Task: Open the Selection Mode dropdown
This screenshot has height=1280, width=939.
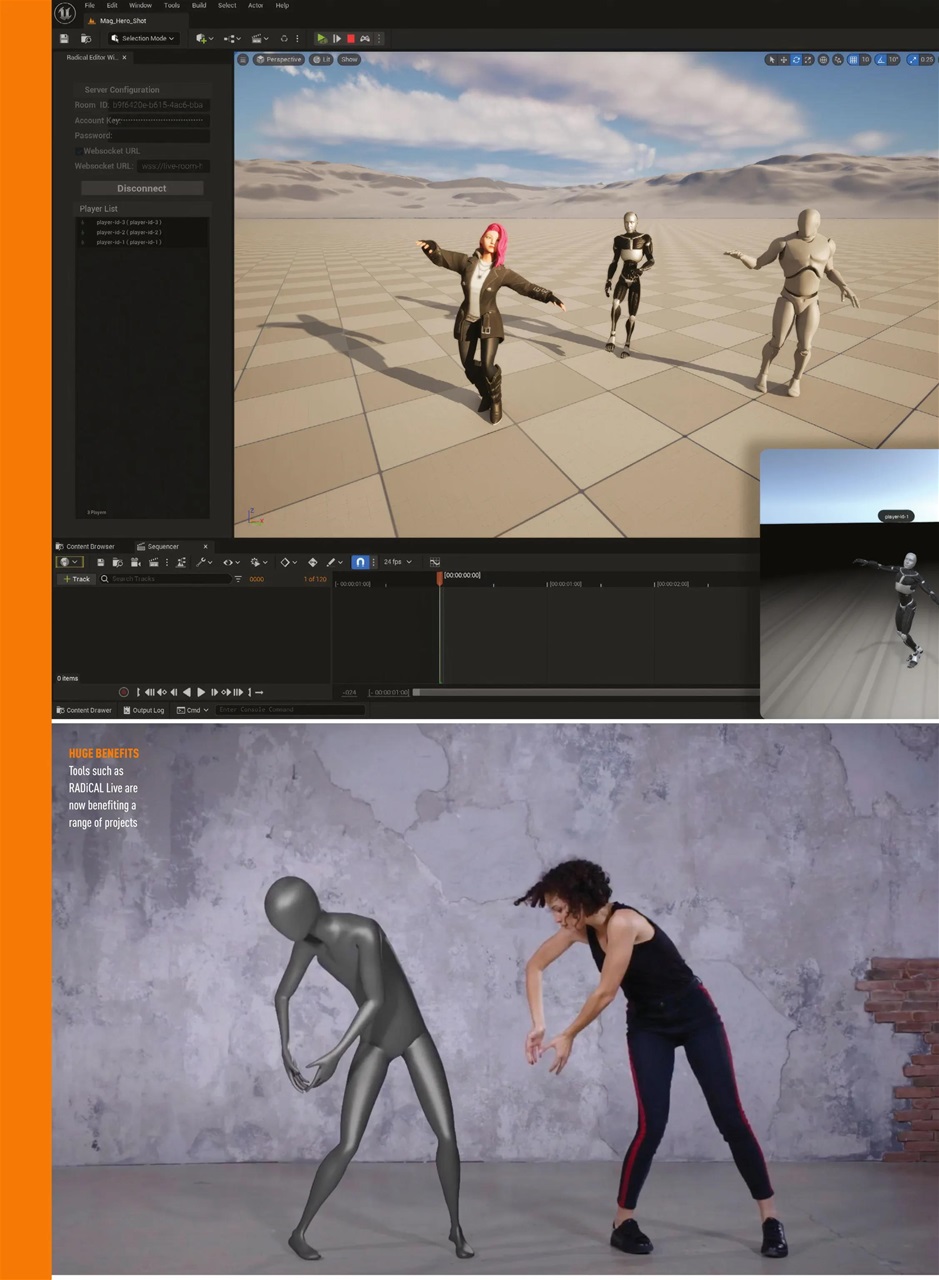Action: point(142,38)
